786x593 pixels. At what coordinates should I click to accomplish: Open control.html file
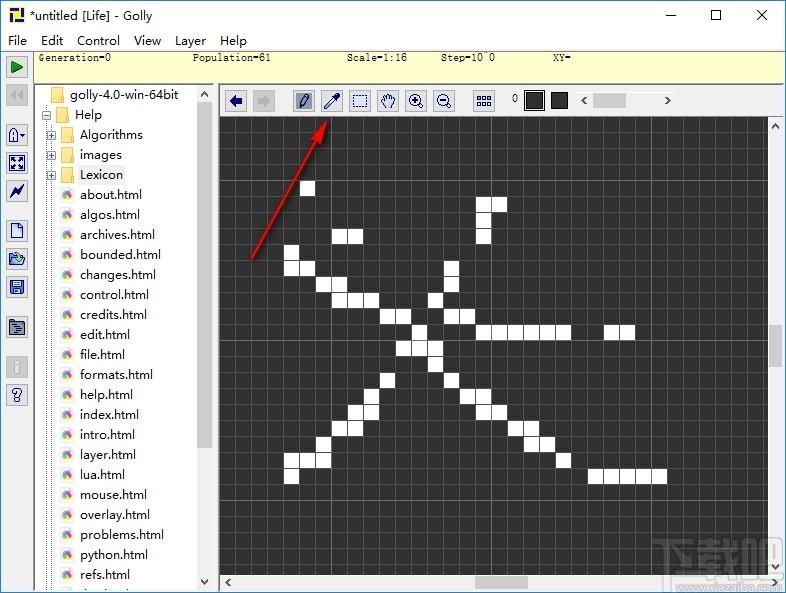click(114, 295)
